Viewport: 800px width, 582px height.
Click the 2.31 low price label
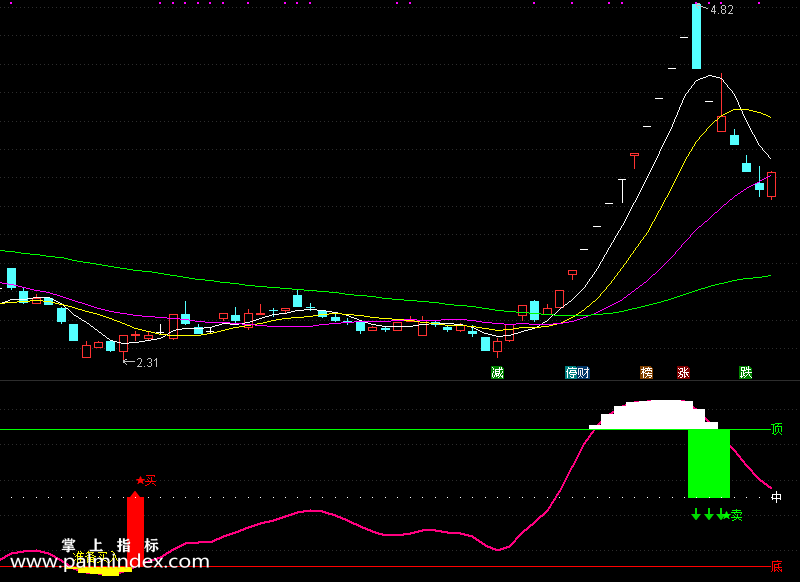[147, 363]
